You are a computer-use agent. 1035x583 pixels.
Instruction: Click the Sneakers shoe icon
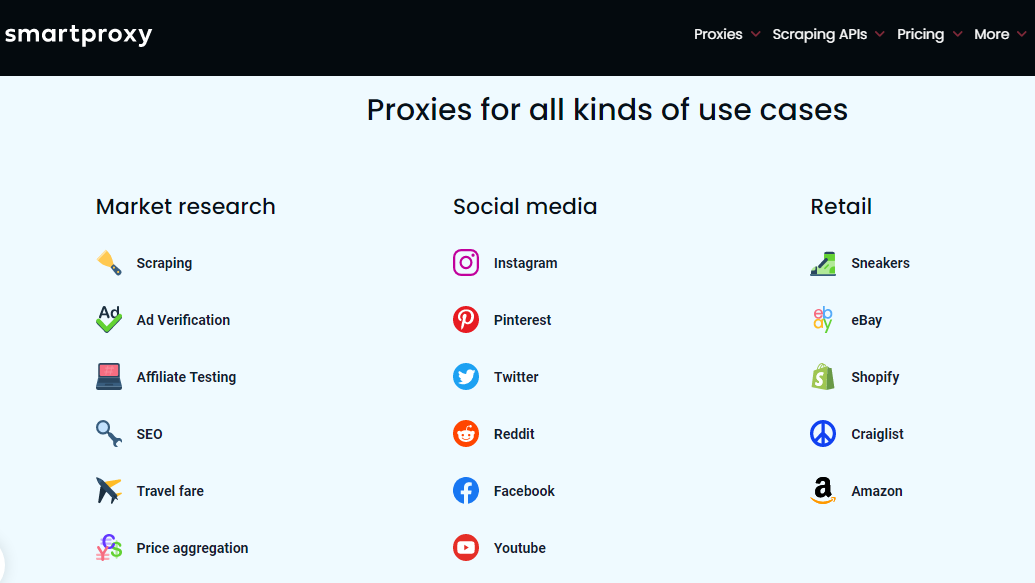[822, 263]
